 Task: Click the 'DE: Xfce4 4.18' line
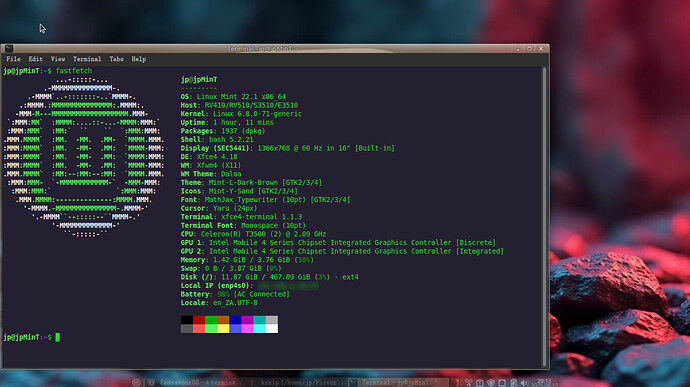pos(209,157)
